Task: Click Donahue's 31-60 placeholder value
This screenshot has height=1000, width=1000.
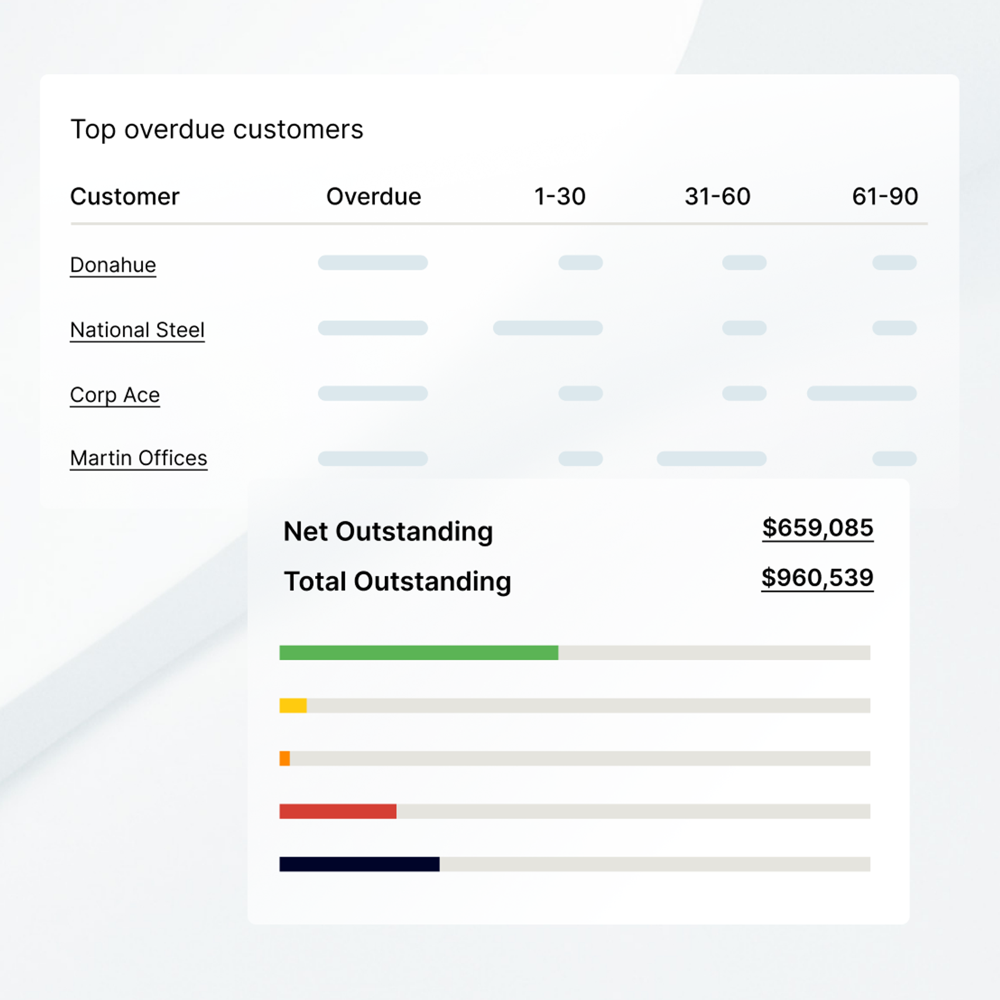Action: pos(744,263)
